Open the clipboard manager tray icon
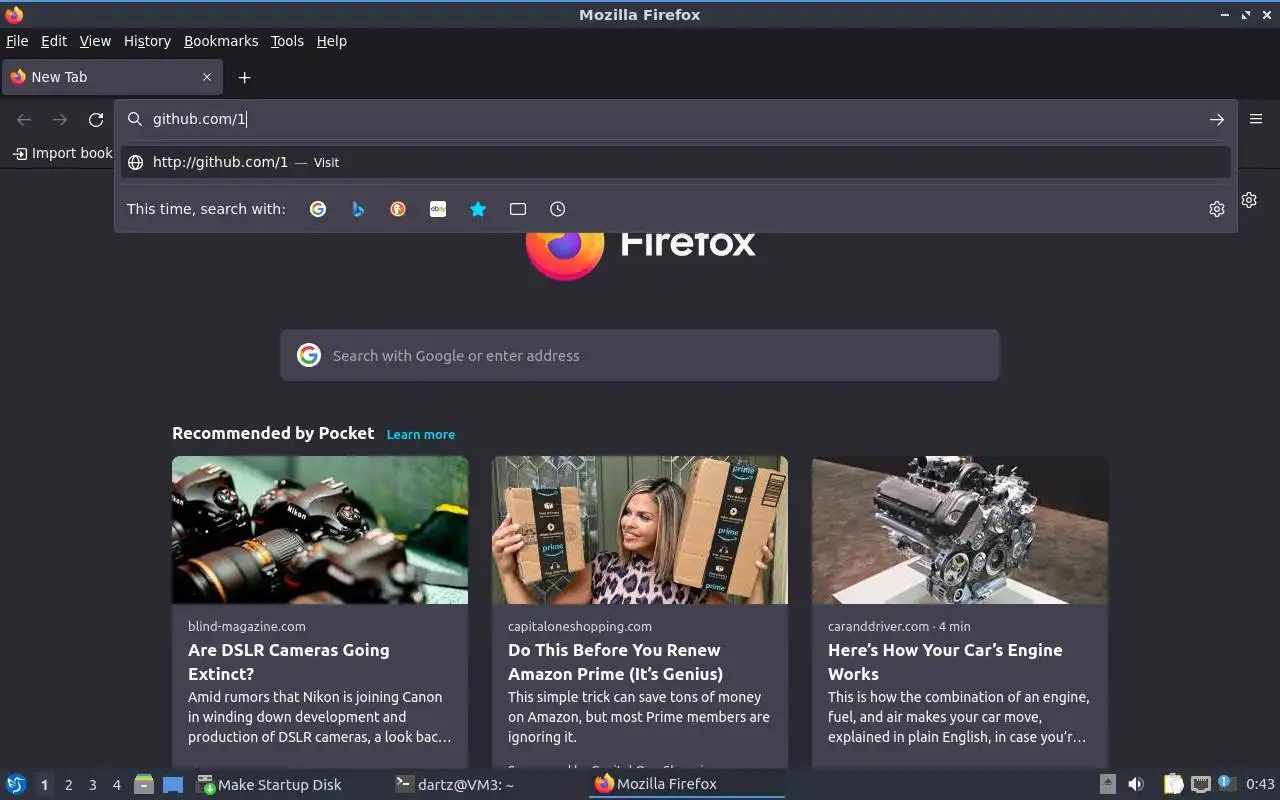Viewport: 1280px width, 800px height. [x=1173, y=784]
